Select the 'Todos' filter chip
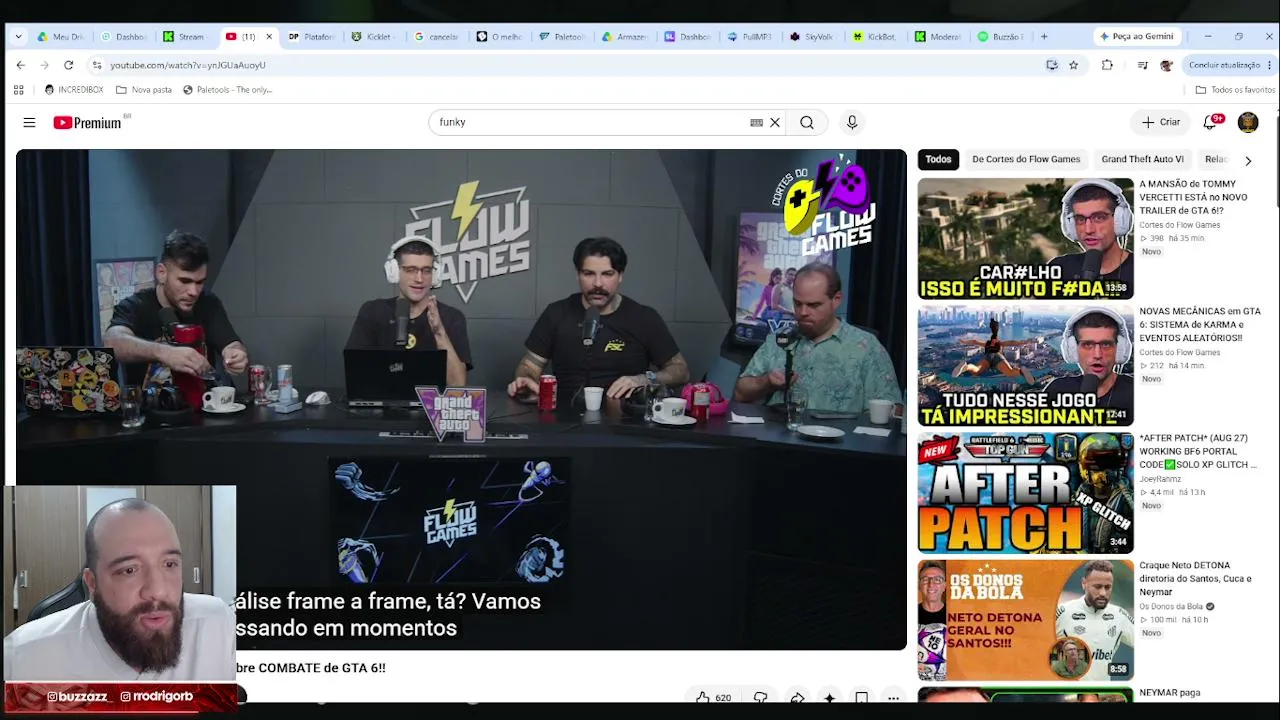Viewport: 1280px width, 720px height. (938, 159)
